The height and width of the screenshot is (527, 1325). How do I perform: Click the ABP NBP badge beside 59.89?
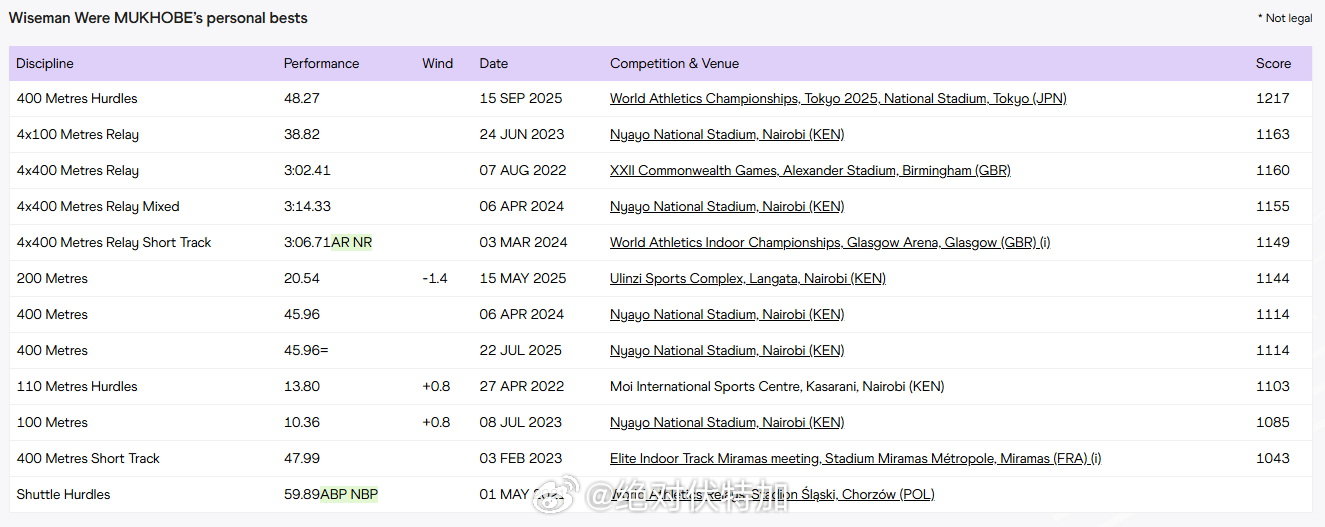click(x=349, y=494)
